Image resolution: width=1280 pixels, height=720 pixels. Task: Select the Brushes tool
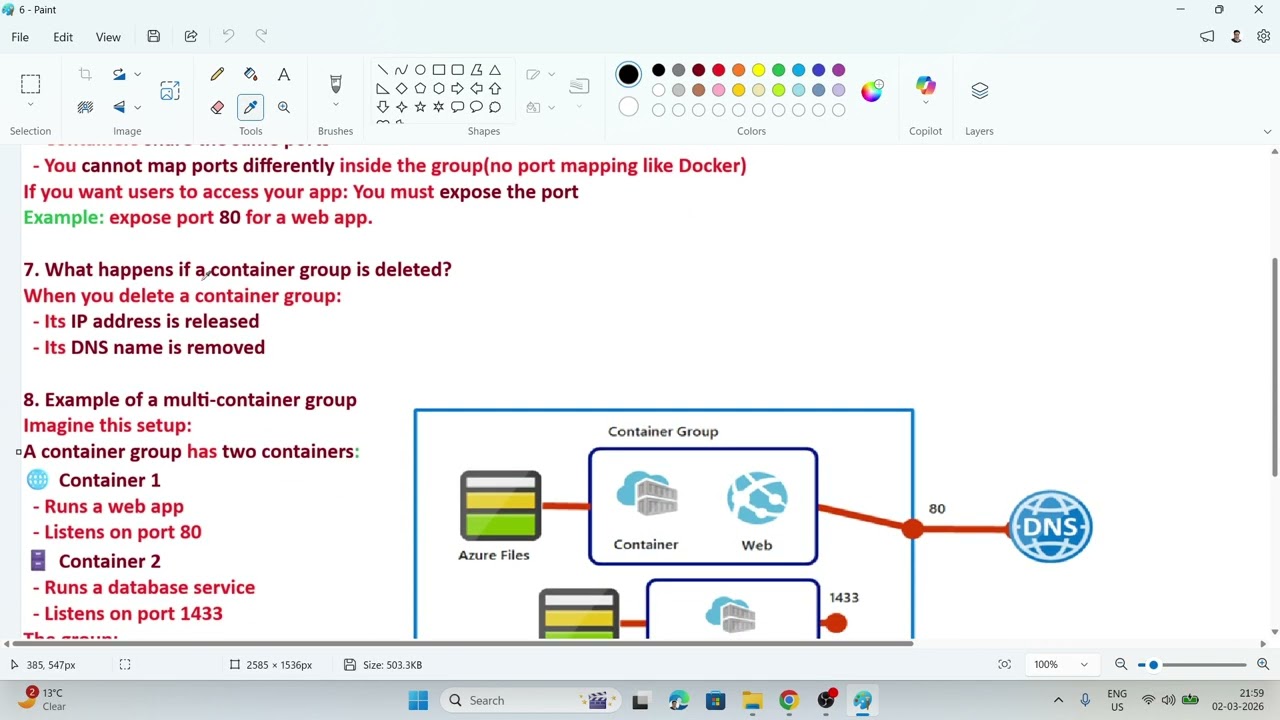click(x=335, y=84)
